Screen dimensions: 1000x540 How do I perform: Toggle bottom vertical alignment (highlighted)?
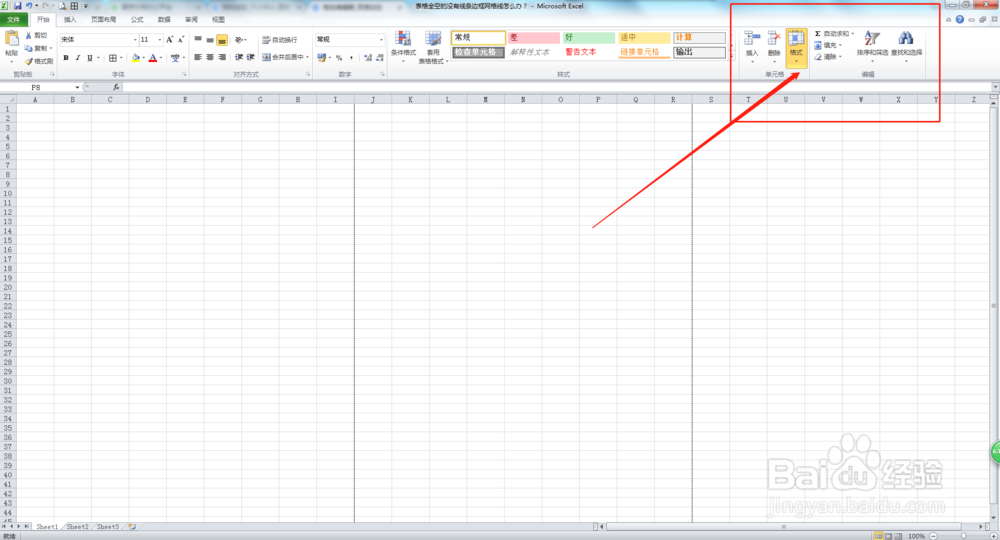coord(222,40)
